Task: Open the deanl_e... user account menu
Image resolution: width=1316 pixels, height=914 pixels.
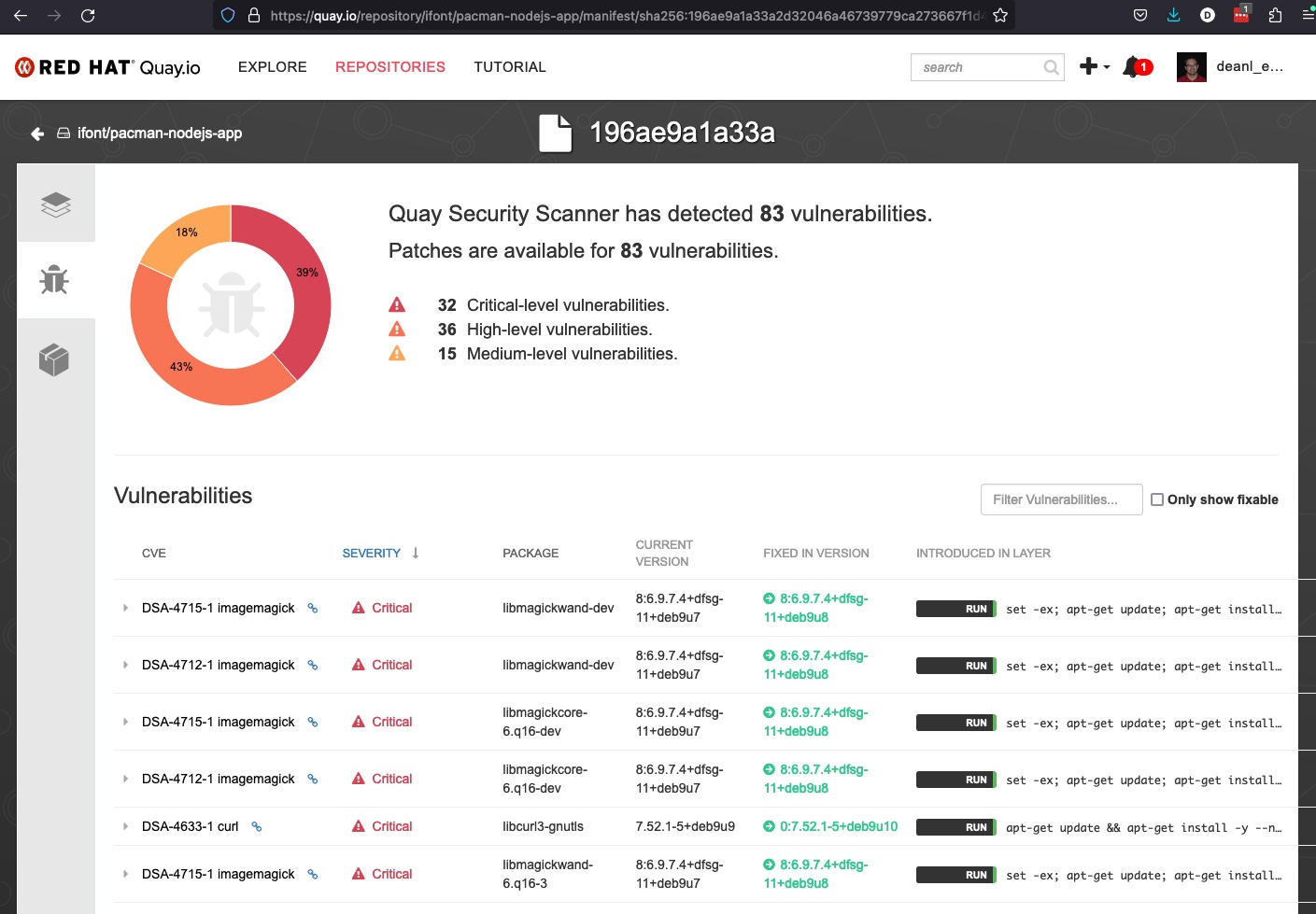Action: 1230,67
